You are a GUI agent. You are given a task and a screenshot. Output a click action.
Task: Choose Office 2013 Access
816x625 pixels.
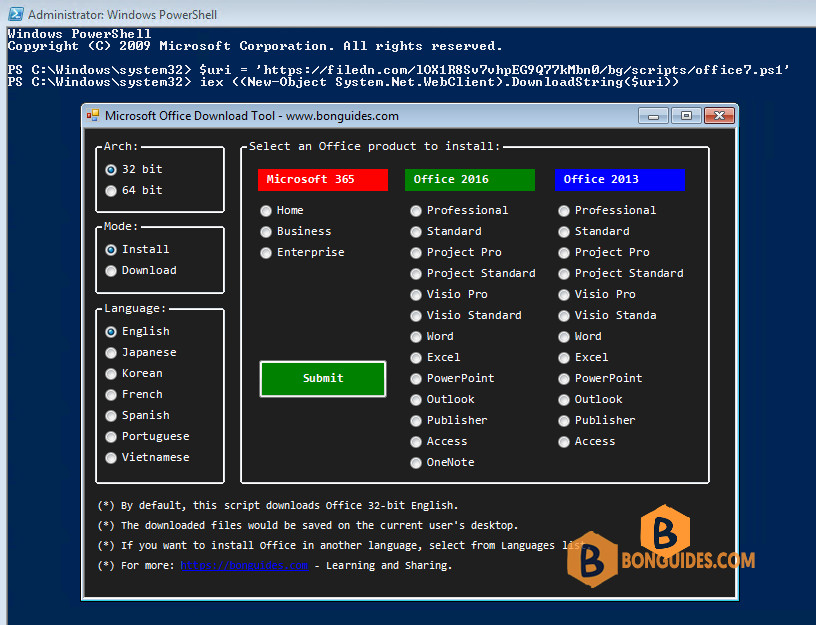587,442
